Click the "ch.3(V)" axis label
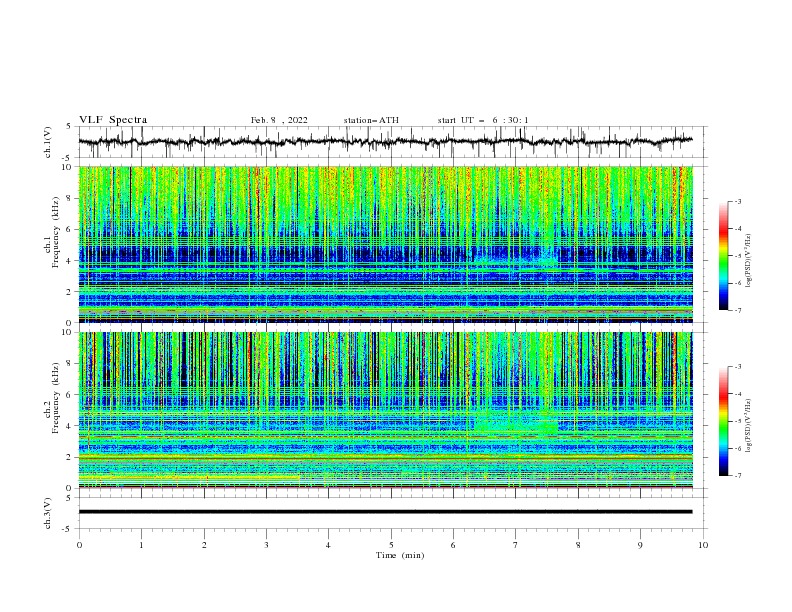792x612 pixels. point(48,513)
